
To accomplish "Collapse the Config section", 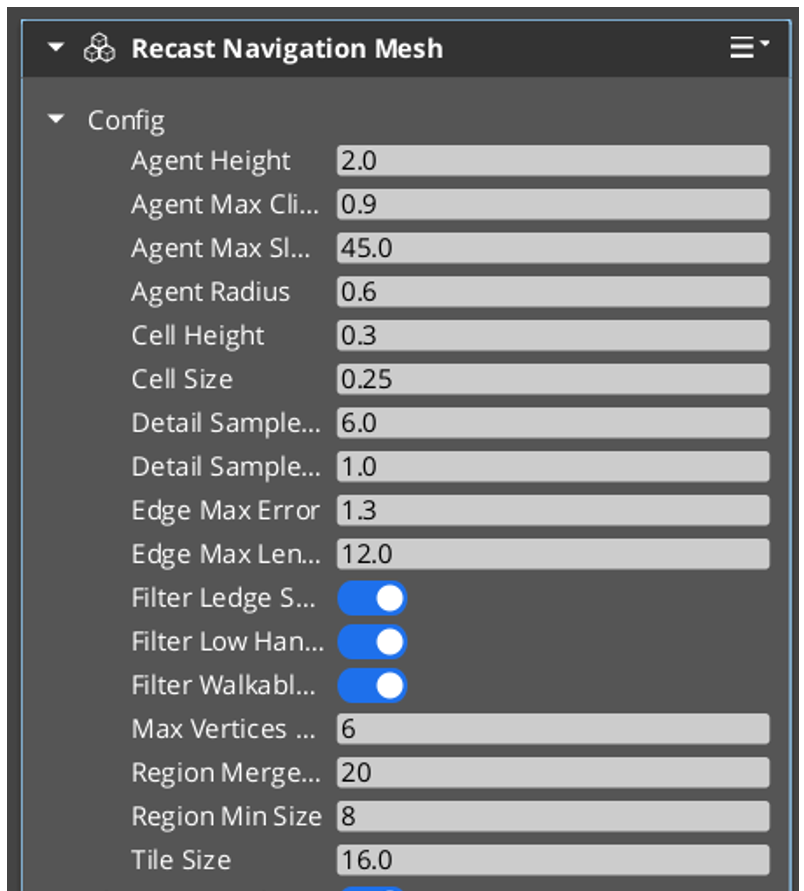I will 55,118.
